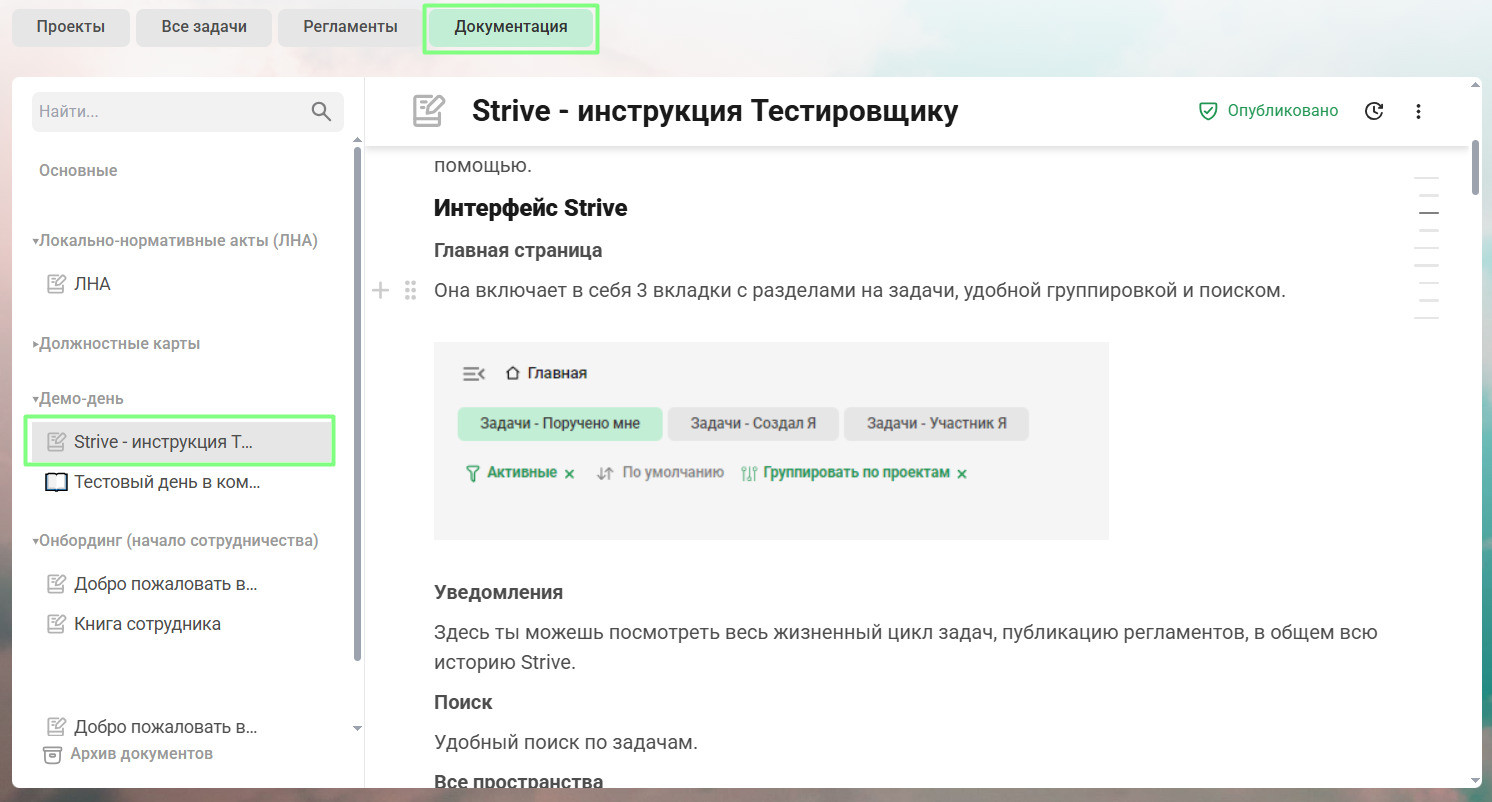This screenshot has width=1492, height=802.
Task: Select Задачи - Участник Я tab
Action: (x=936, y=424)
